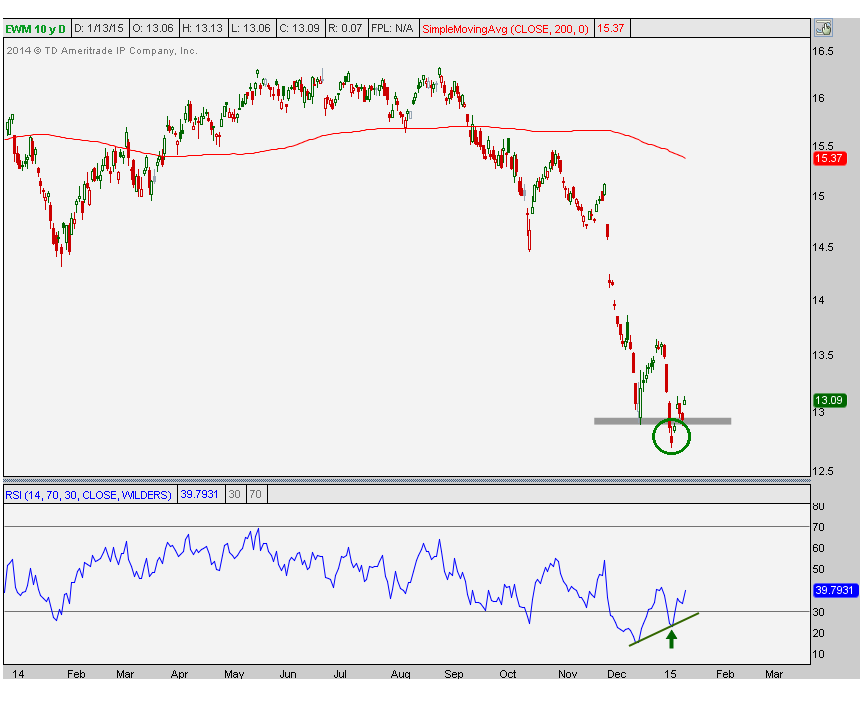863x704 pixels.
Task: Click the green 13.09 last price marker
Action: pos(829,400)
